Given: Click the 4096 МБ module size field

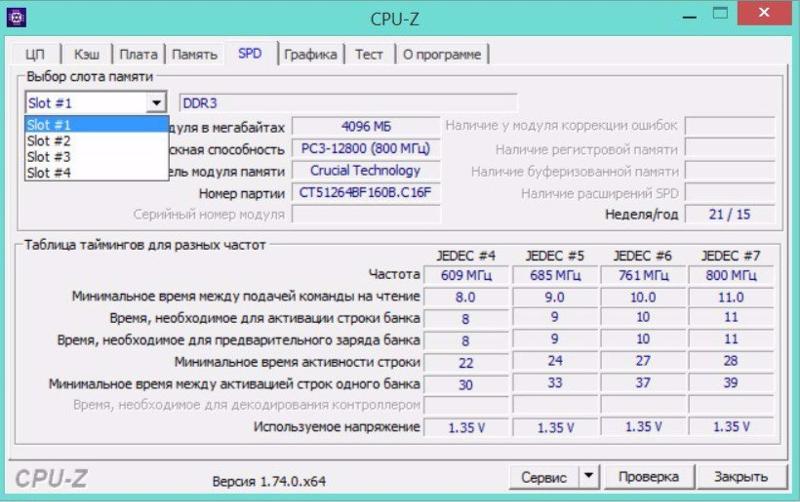Looking at the screenshot, I should tap(366, 127).
